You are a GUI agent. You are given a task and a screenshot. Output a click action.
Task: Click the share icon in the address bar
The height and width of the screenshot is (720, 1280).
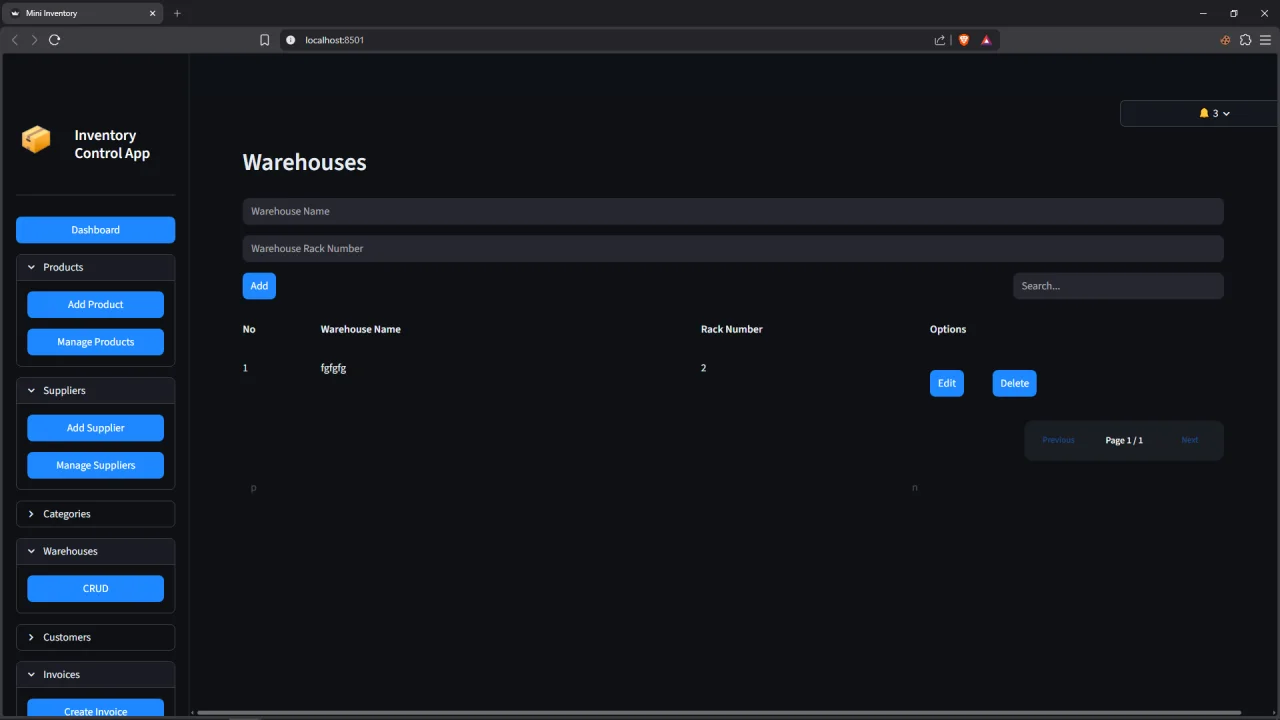pos(940,40)
